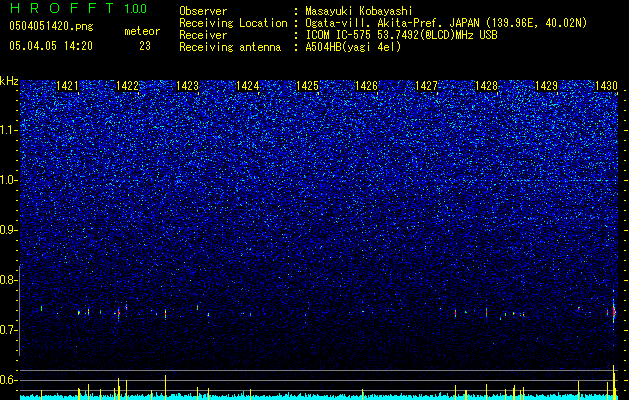This screenshot has width=629, height=400.
Task: Click the kHz axis unit label
Action: tap(9, 81)
